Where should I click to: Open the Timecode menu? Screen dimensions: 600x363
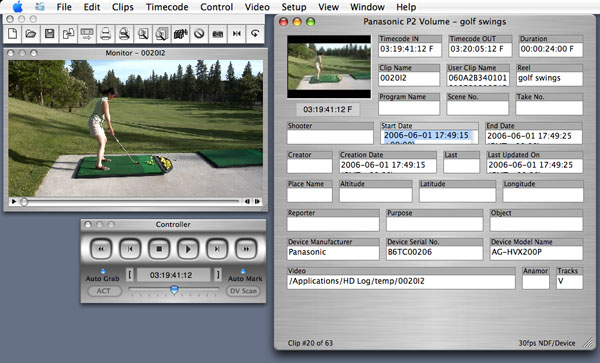coord(167,7)
